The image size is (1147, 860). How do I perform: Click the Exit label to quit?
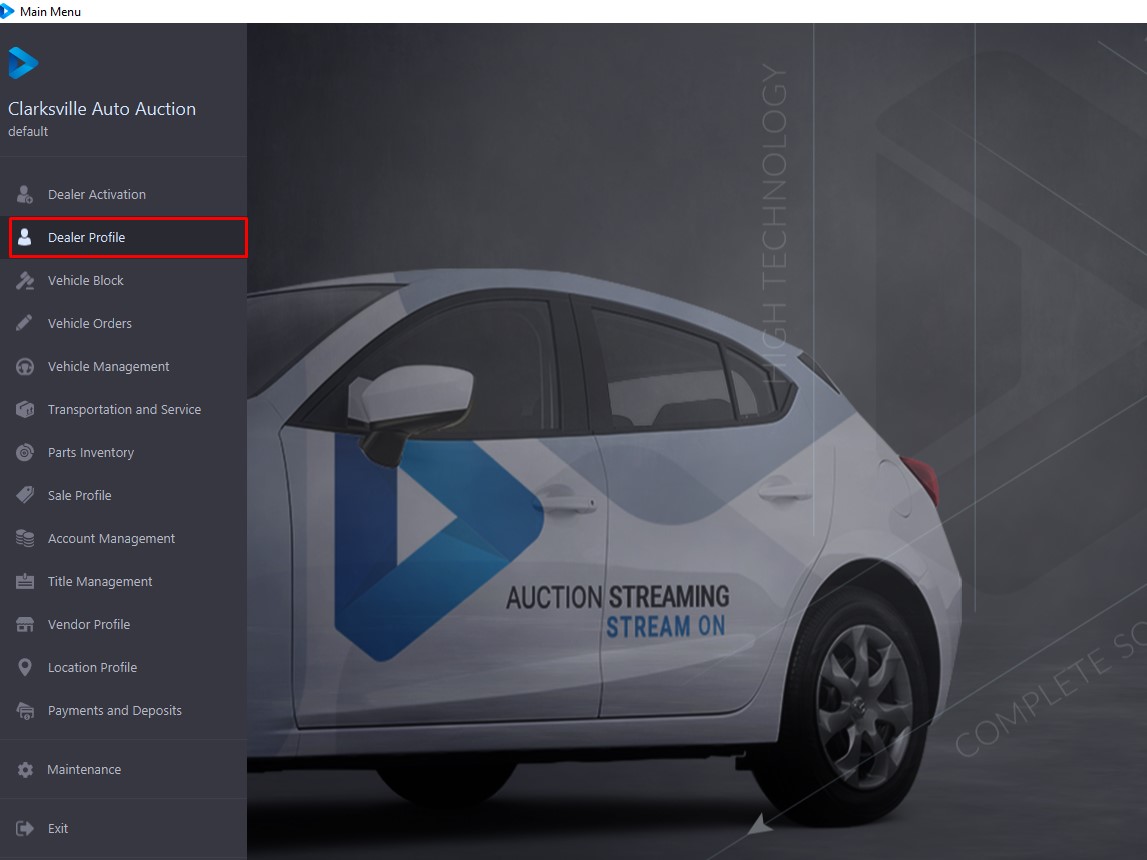[x=58, y=829]
